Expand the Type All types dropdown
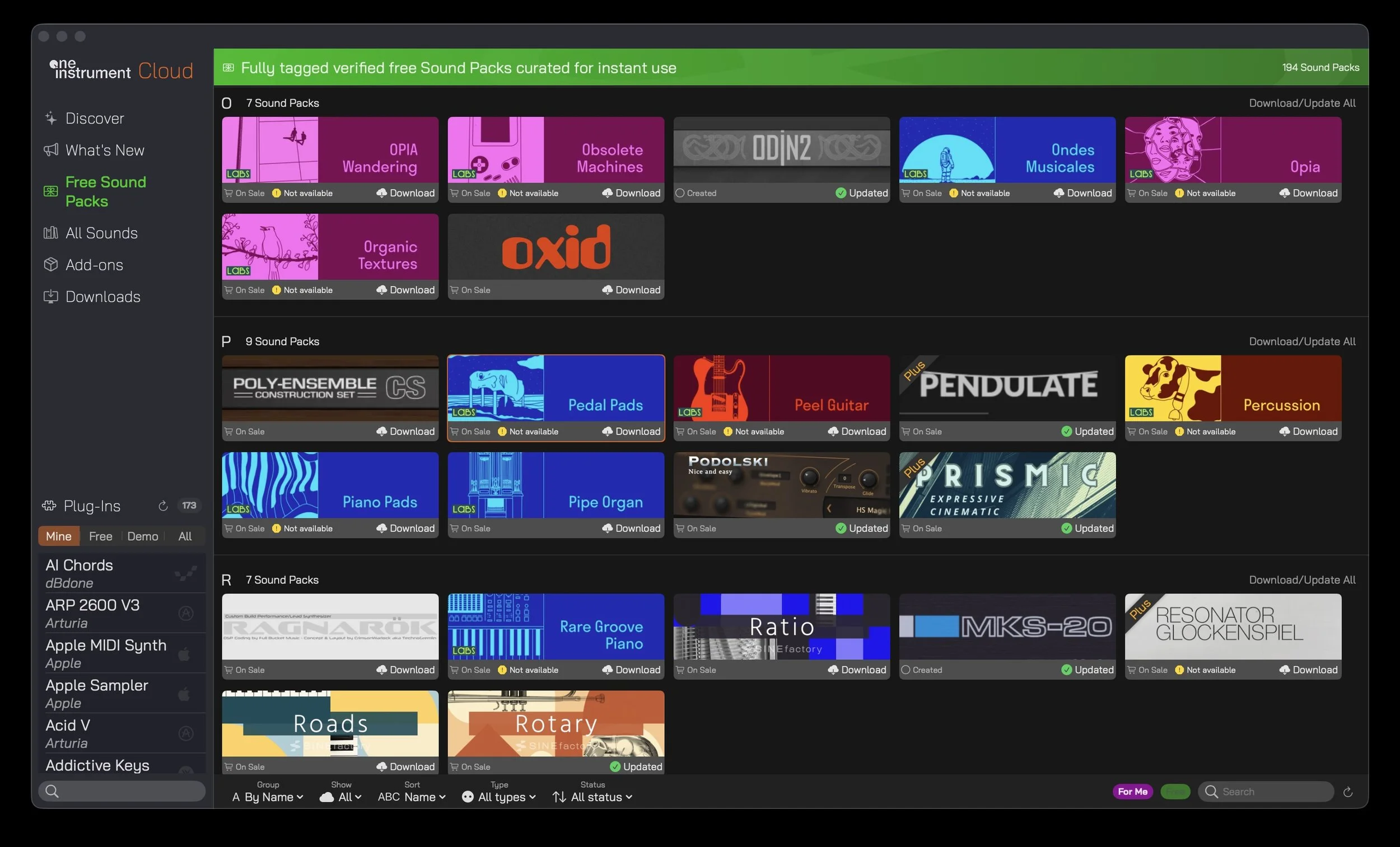The width and height of the screenshot is (1400, 847). (x=500, y=797)
